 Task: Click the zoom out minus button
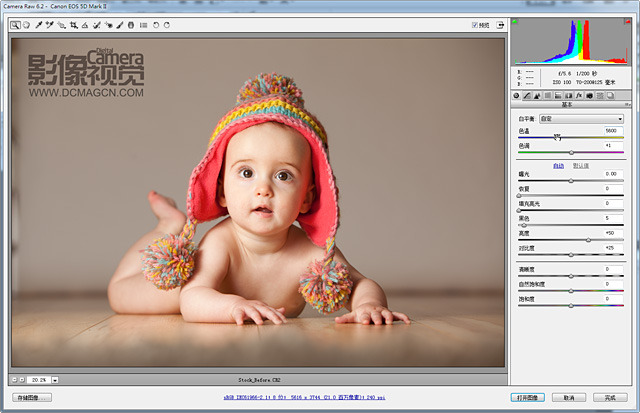[x=14, y=380]
